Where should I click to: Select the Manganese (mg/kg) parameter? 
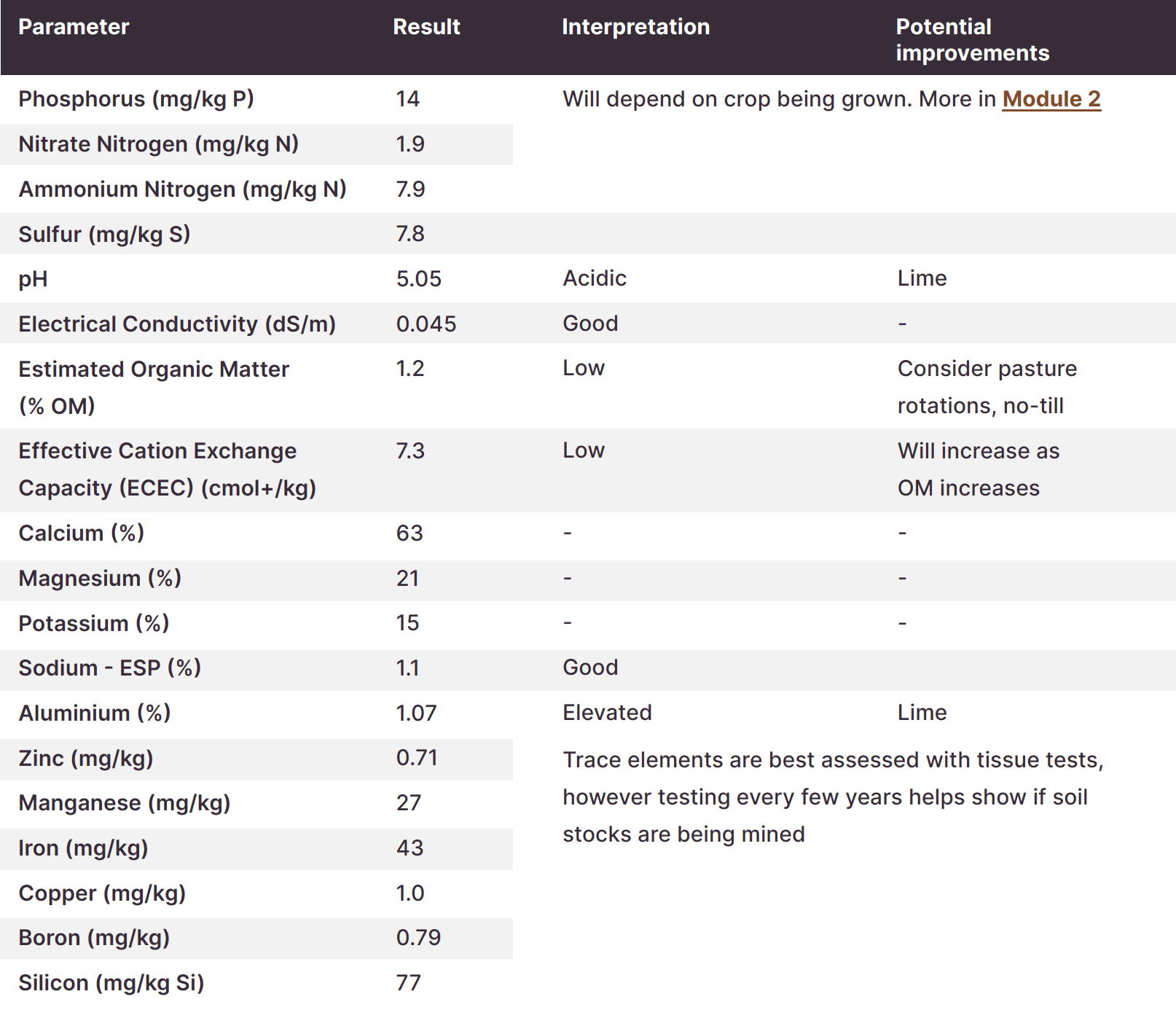click(x=125, y=803)
